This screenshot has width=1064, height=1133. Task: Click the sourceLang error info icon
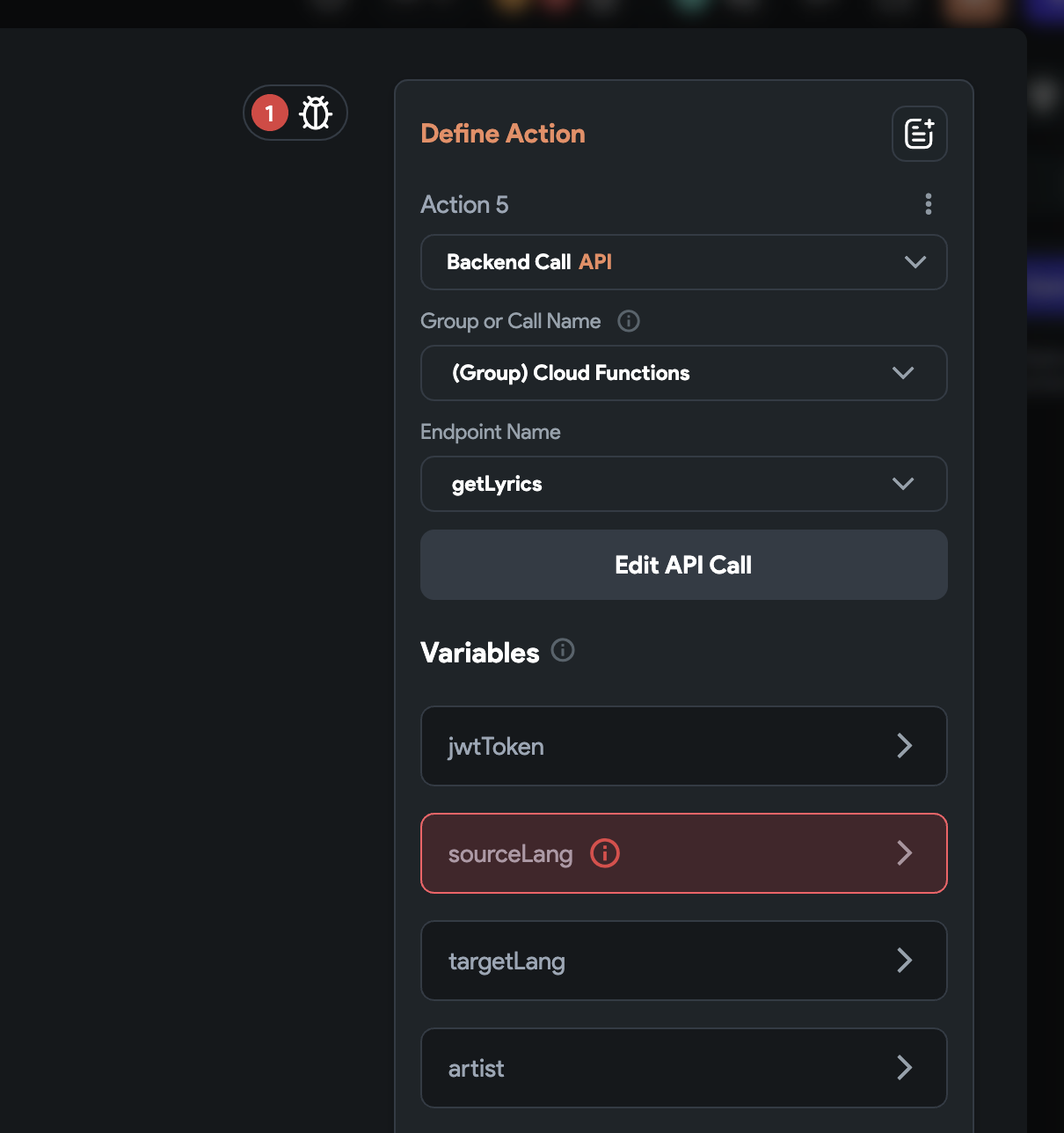(604, 853)
